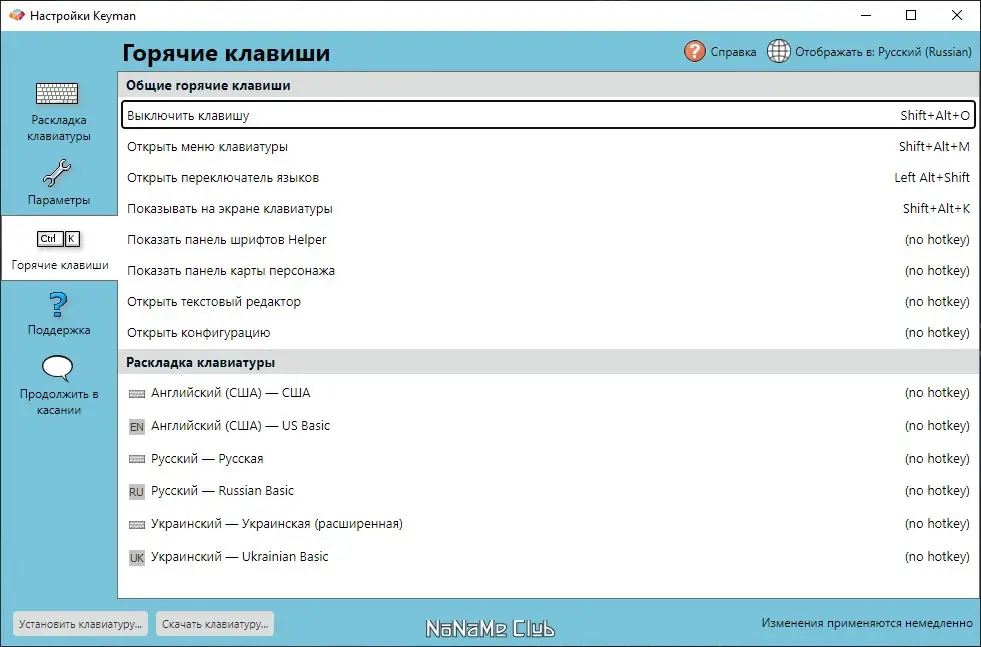981x647 pixels.
Task: Click the EN icon for US Basic
Action: point(136,427)
